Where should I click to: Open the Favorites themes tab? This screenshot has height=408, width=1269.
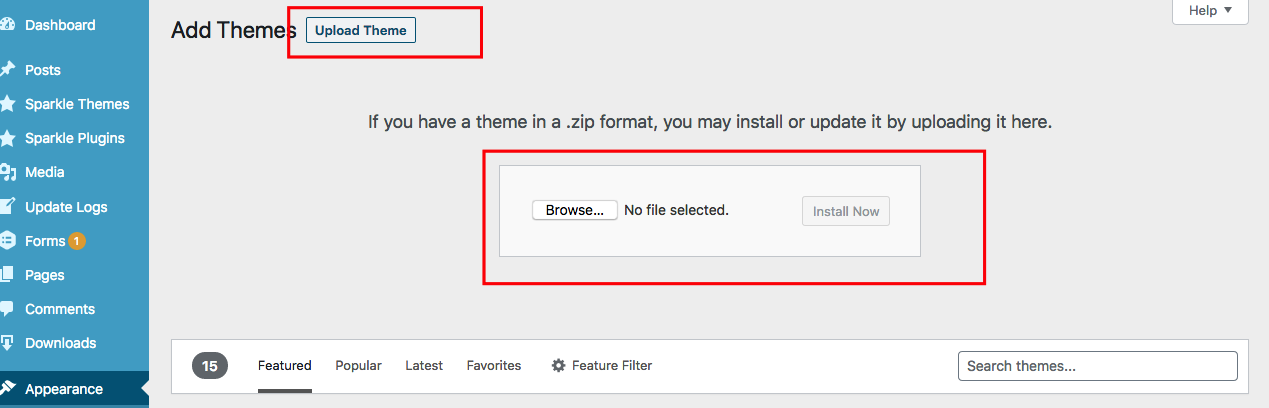(494, 366)
